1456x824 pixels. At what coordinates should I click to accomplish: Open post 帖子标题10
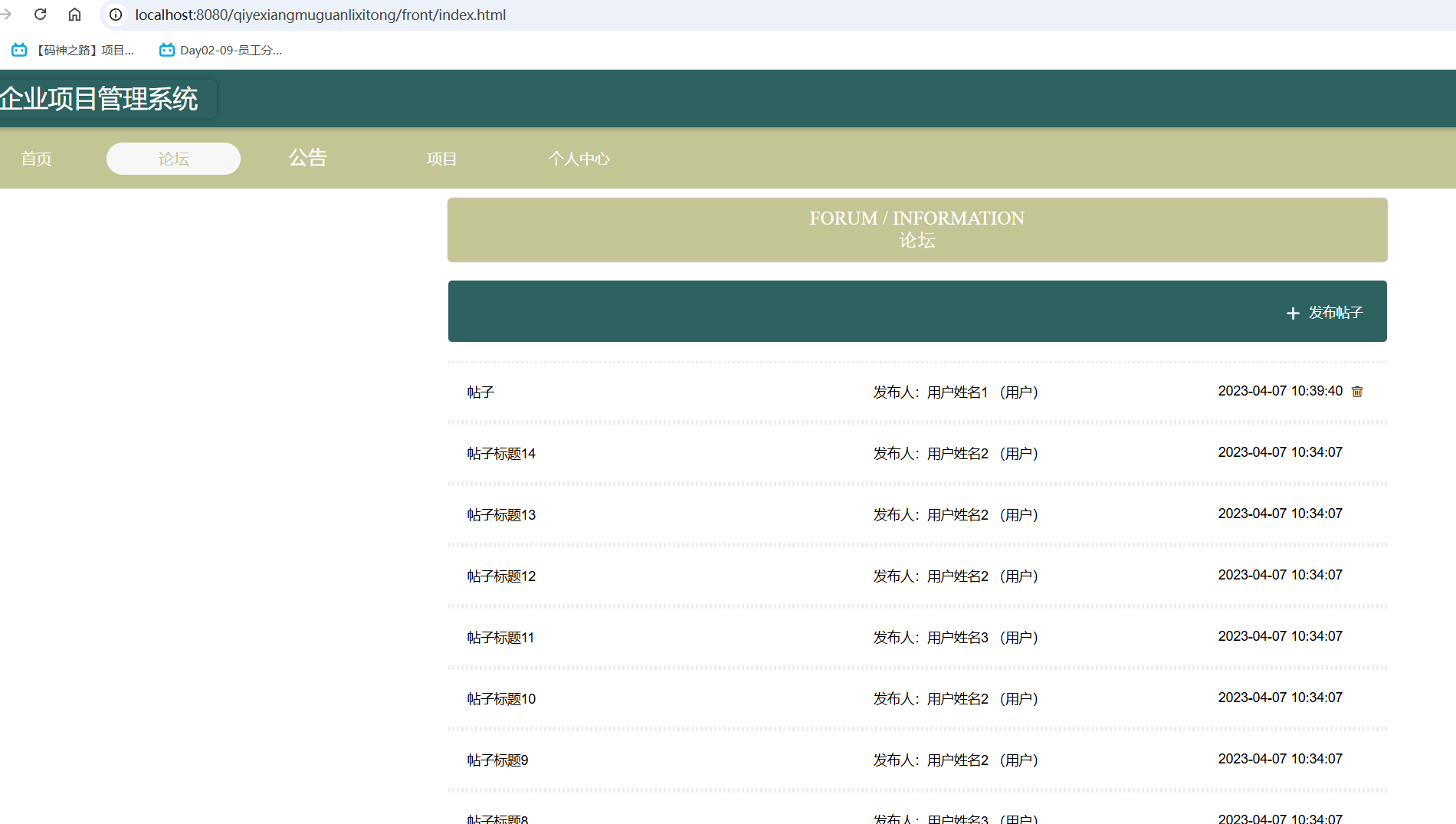(501, 699)
